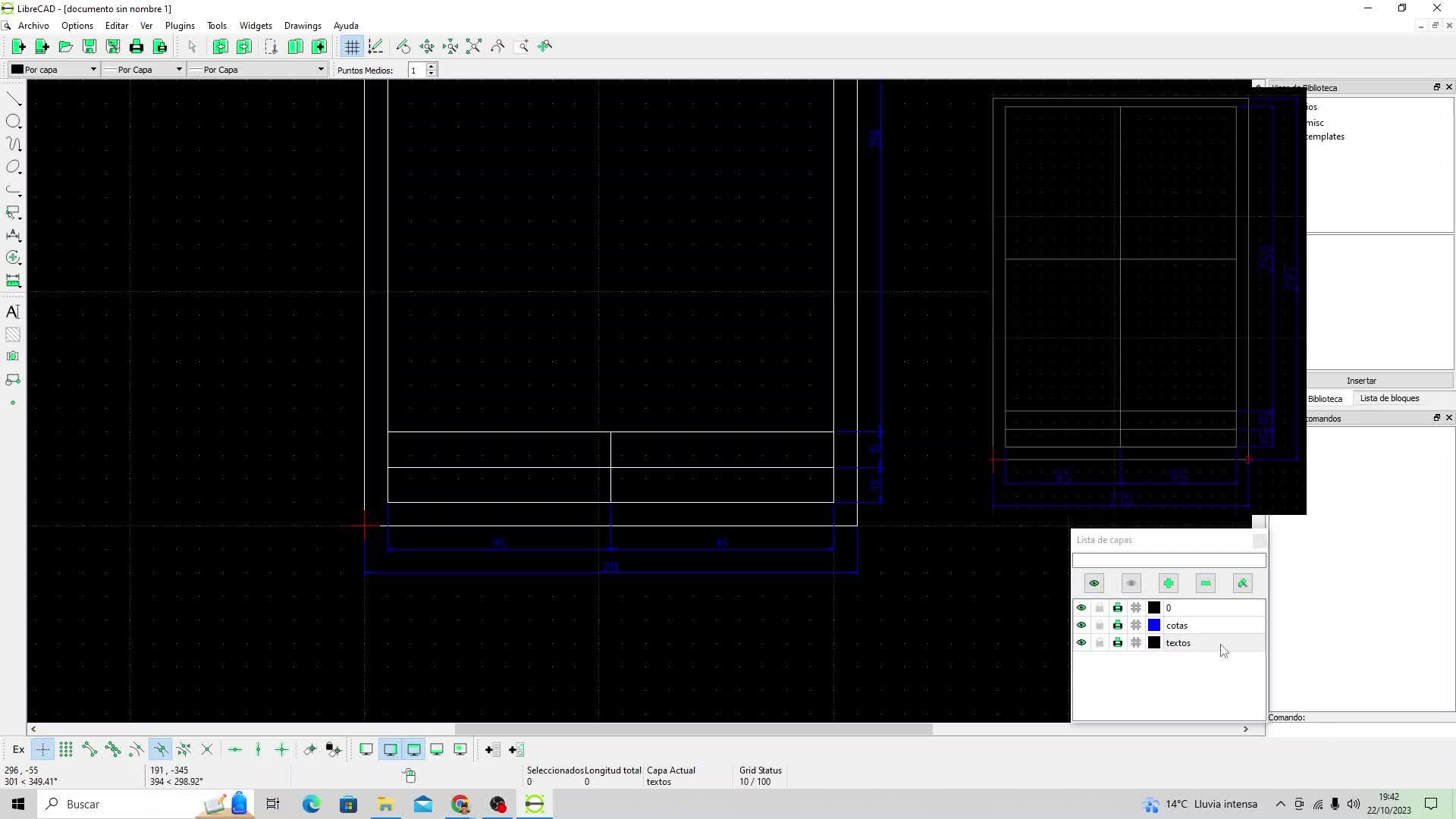Toggle the grid display icon
The image size is (1456, 819).
pyautogui.click(x=352, y=47)
